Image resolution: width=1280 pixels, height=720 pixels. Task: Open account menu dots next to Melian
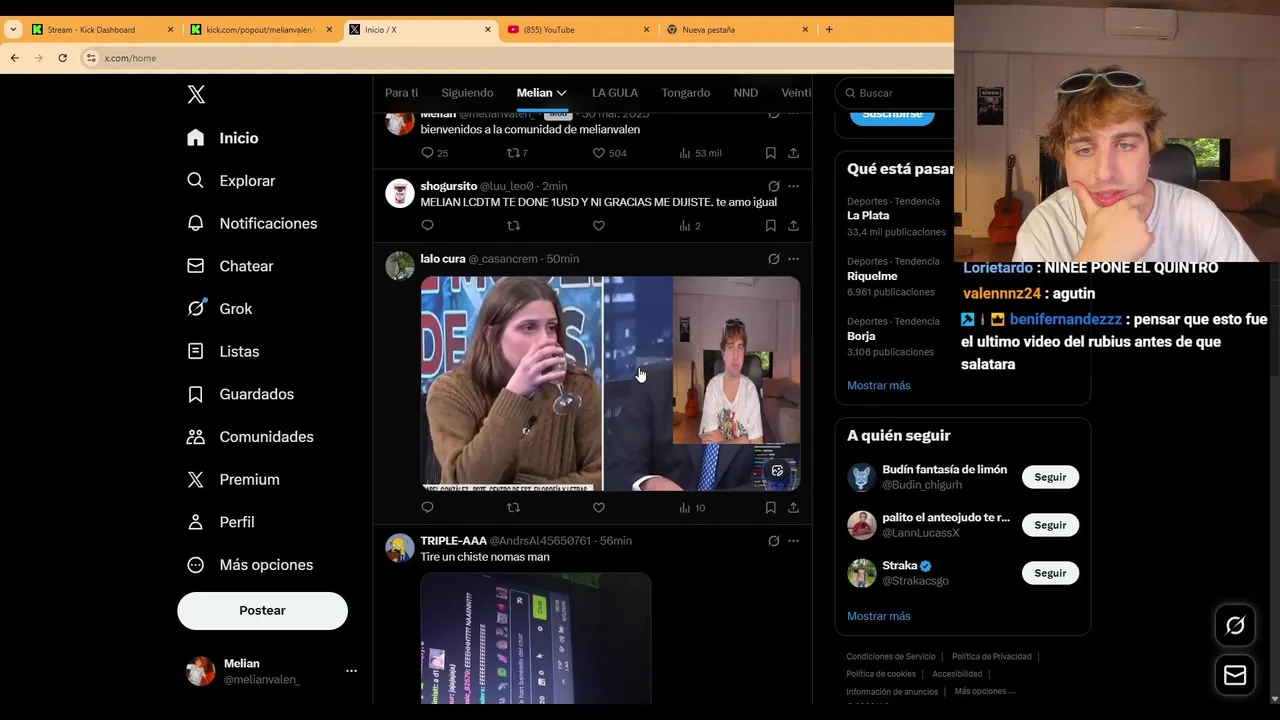[351, 671]
